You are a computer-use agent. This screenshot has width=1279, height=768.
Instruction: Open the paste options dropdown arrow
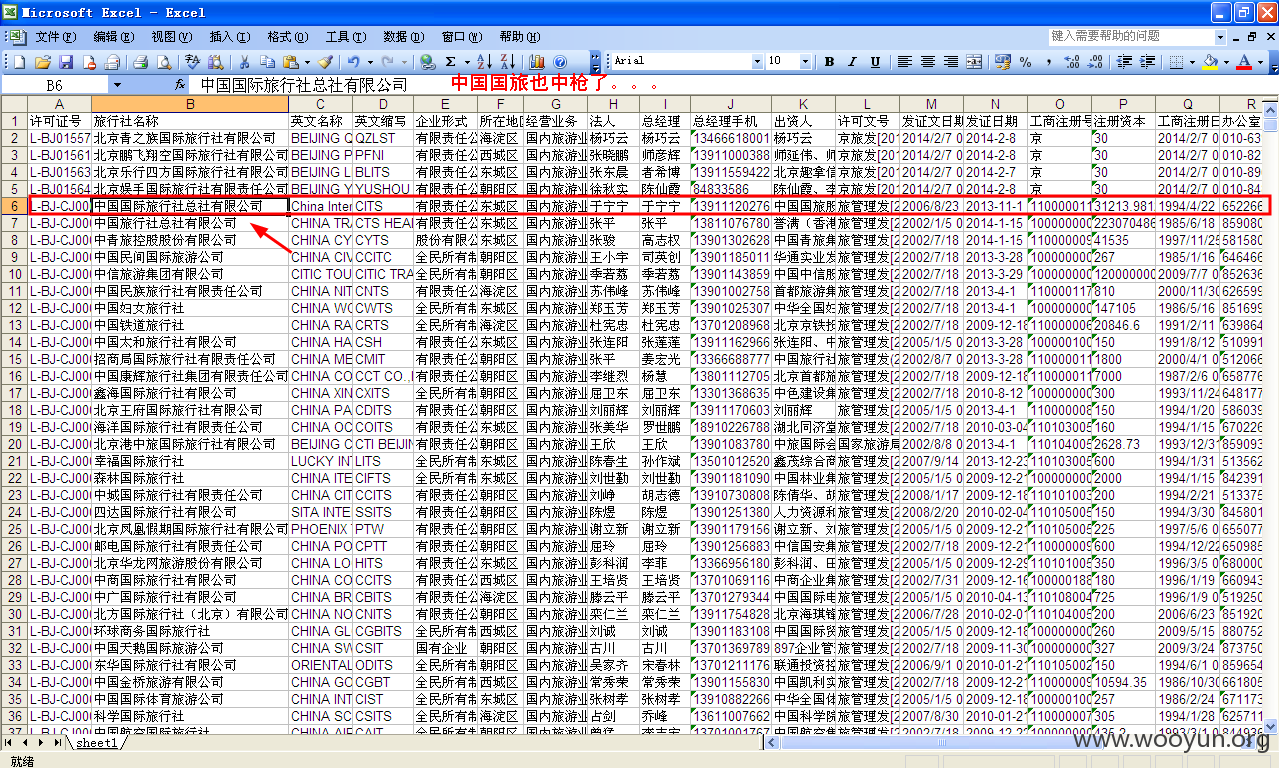click(307, 61)
